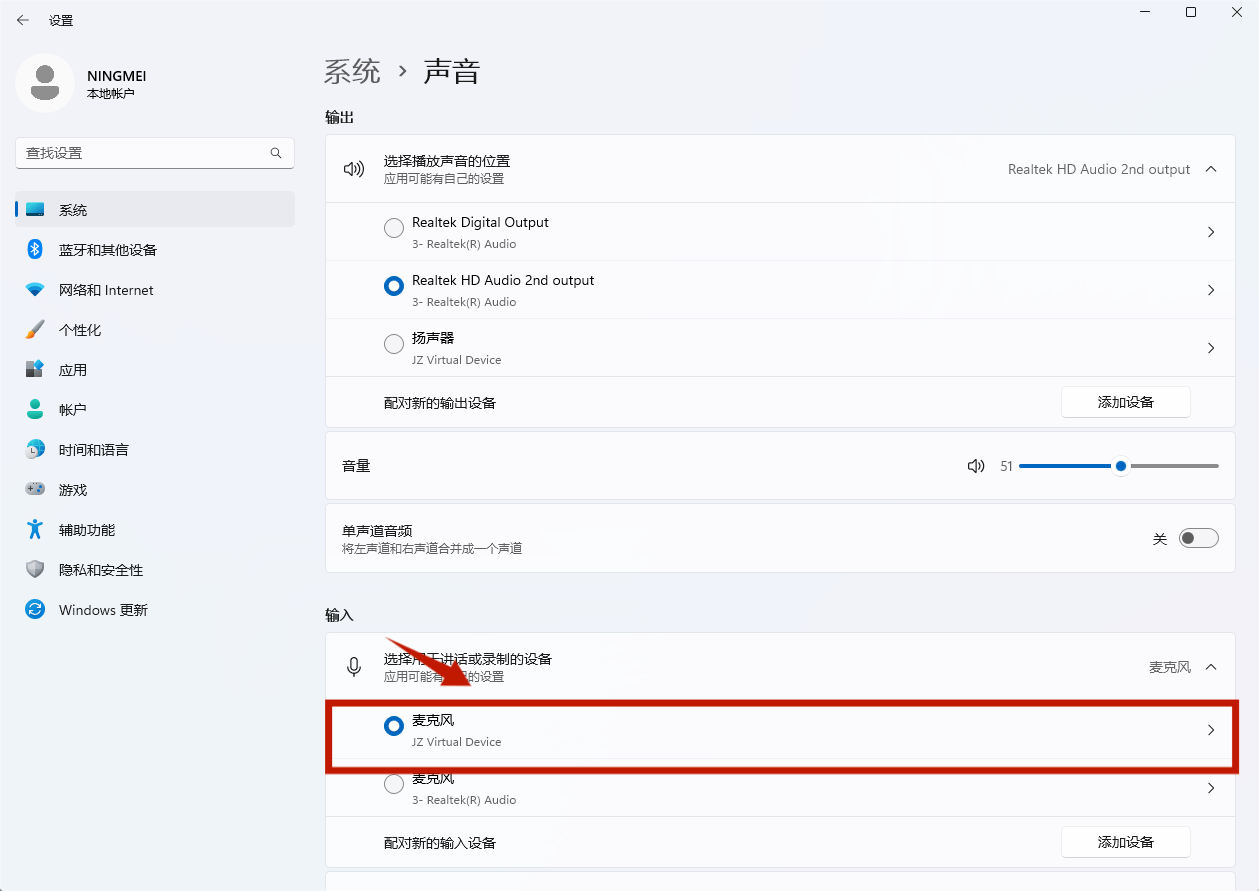
Task: Click the microphone icon in input section
Action: [x=353, y=666]
